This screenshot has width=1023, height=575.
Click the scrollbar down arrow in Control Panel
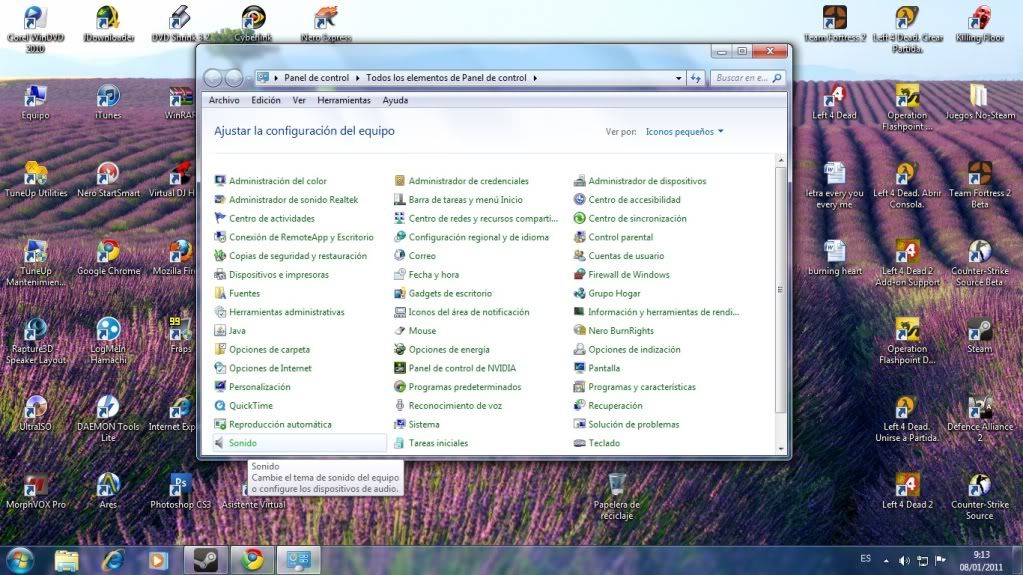pos(780,448)
